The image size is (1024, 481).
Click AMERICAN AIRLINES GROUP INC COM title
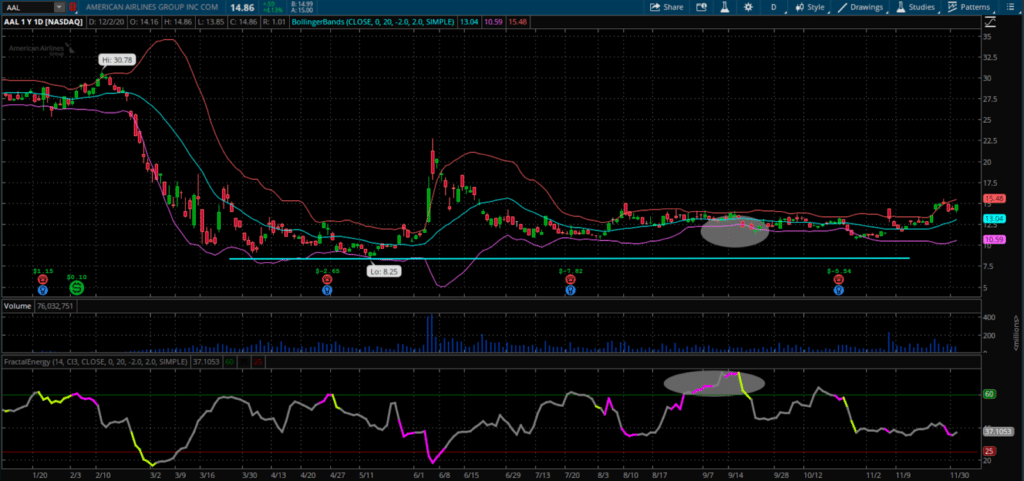point(152,7)
